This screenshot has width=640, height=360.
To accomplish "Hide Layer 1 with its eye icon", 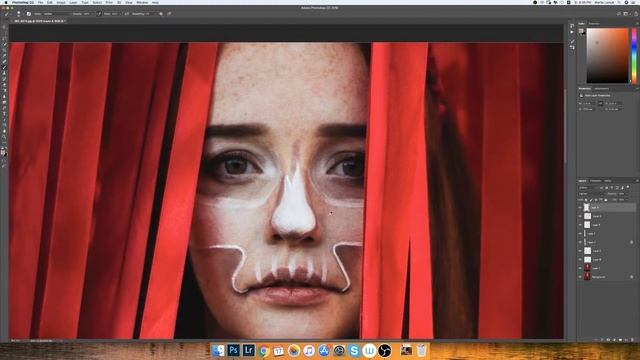I will click(580, 268).
